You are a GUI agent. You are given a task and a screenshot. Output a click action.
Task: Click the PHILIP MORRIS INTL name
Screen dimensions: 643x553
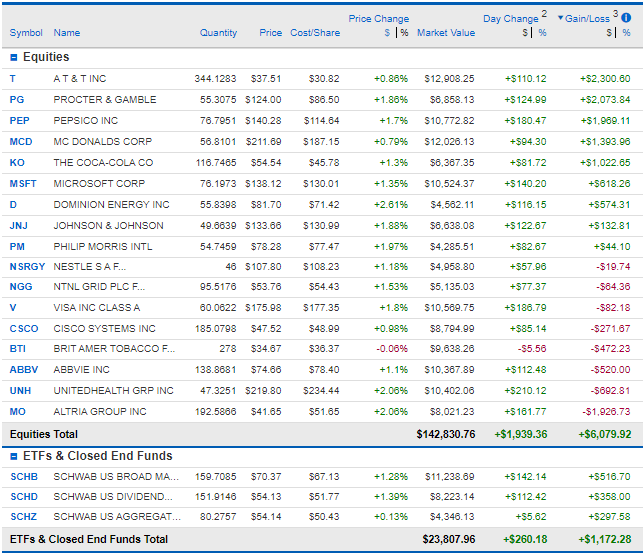click(x=103, y=246)
